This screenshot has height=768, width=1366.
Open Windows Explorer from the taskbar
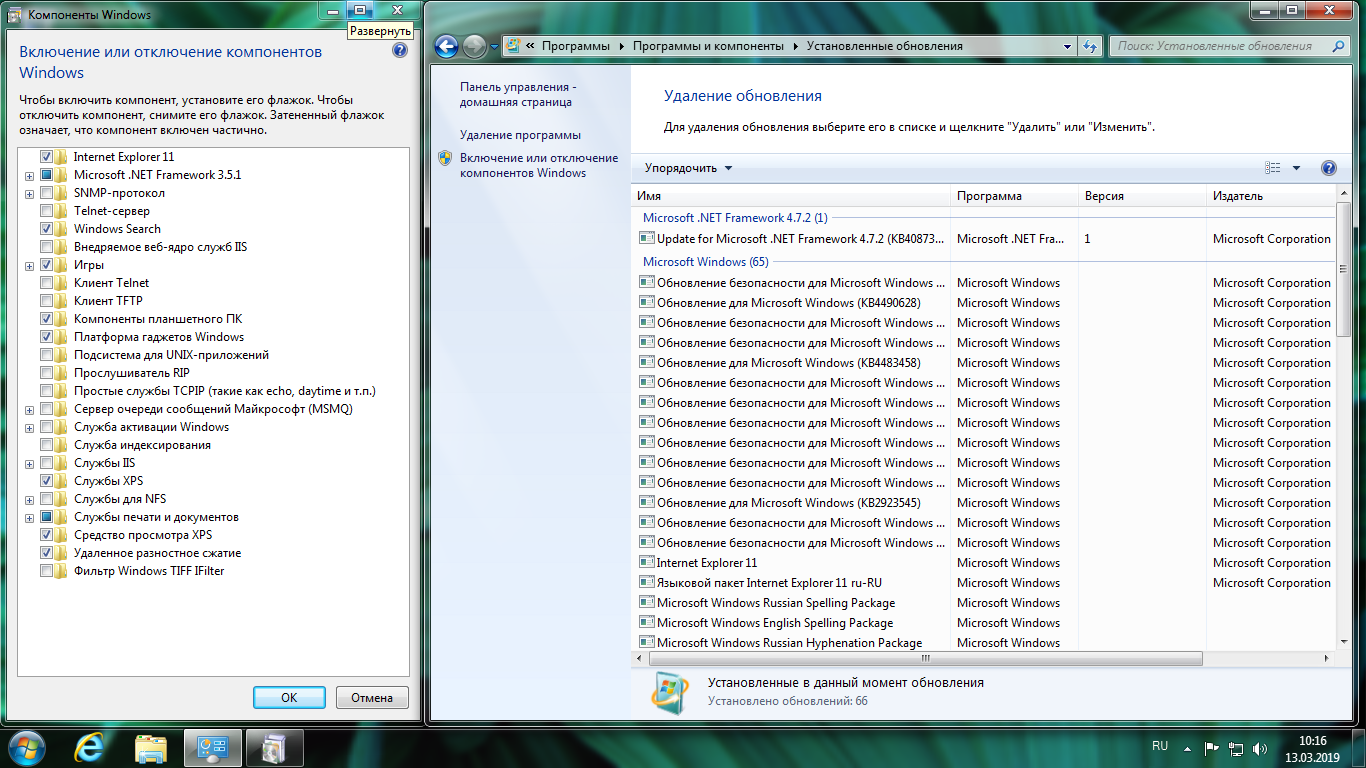151,747
